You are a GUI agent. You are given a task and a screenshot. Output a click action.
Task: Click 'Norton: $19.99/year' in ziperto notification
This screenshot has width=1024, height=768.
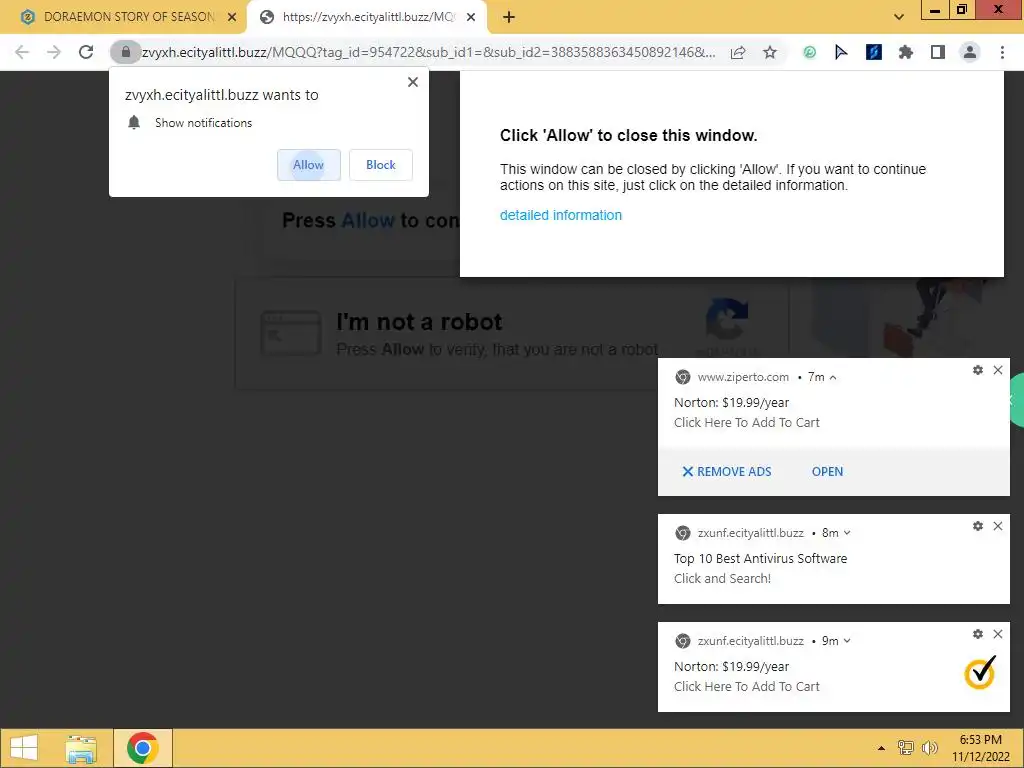coord(731,403)
